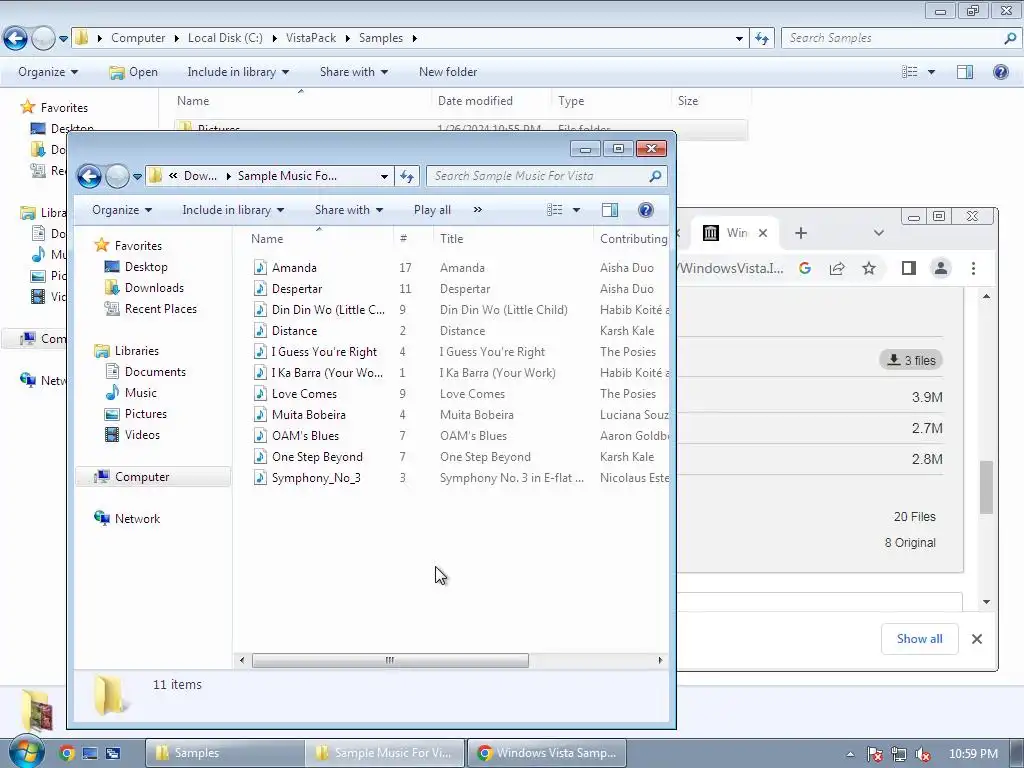Open help in Sample Music window
This screenshot has width=1024, height=768.
tap(645, 210)
